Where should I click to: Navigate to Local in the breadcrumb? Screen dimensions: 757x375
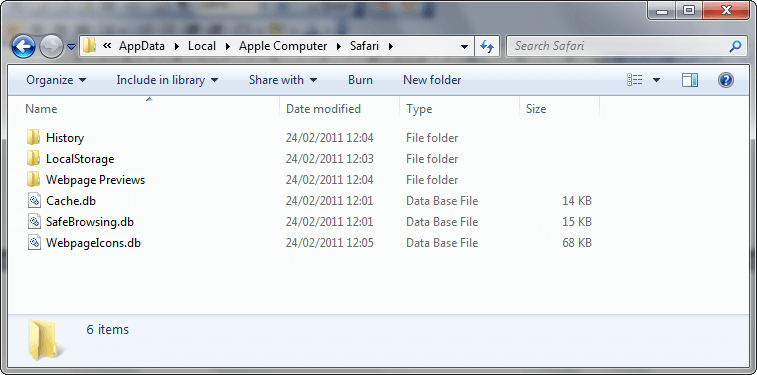click(202, 46)
